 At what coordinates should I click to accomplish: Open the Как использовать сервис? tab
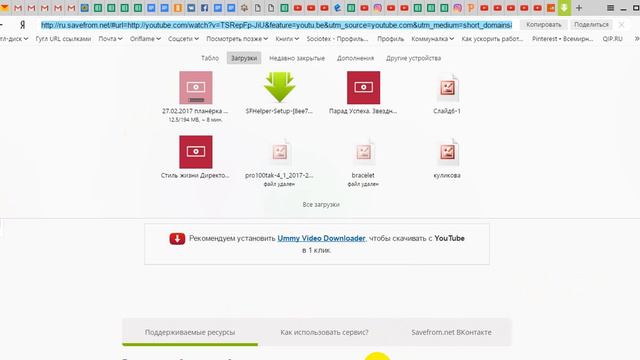(x=324, y=332)
